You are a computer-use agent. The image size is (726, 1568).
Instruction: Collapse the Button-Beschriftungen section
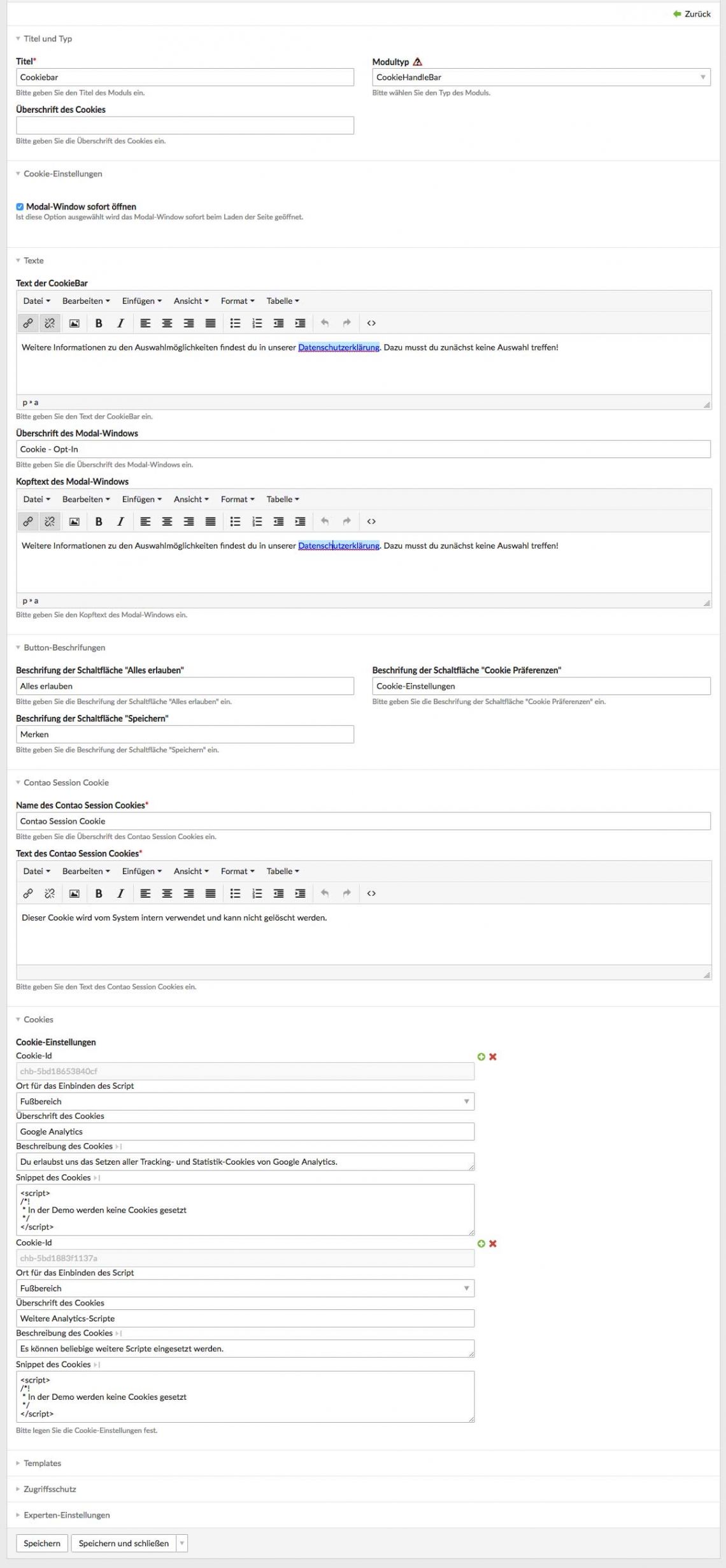coord(64,647)
